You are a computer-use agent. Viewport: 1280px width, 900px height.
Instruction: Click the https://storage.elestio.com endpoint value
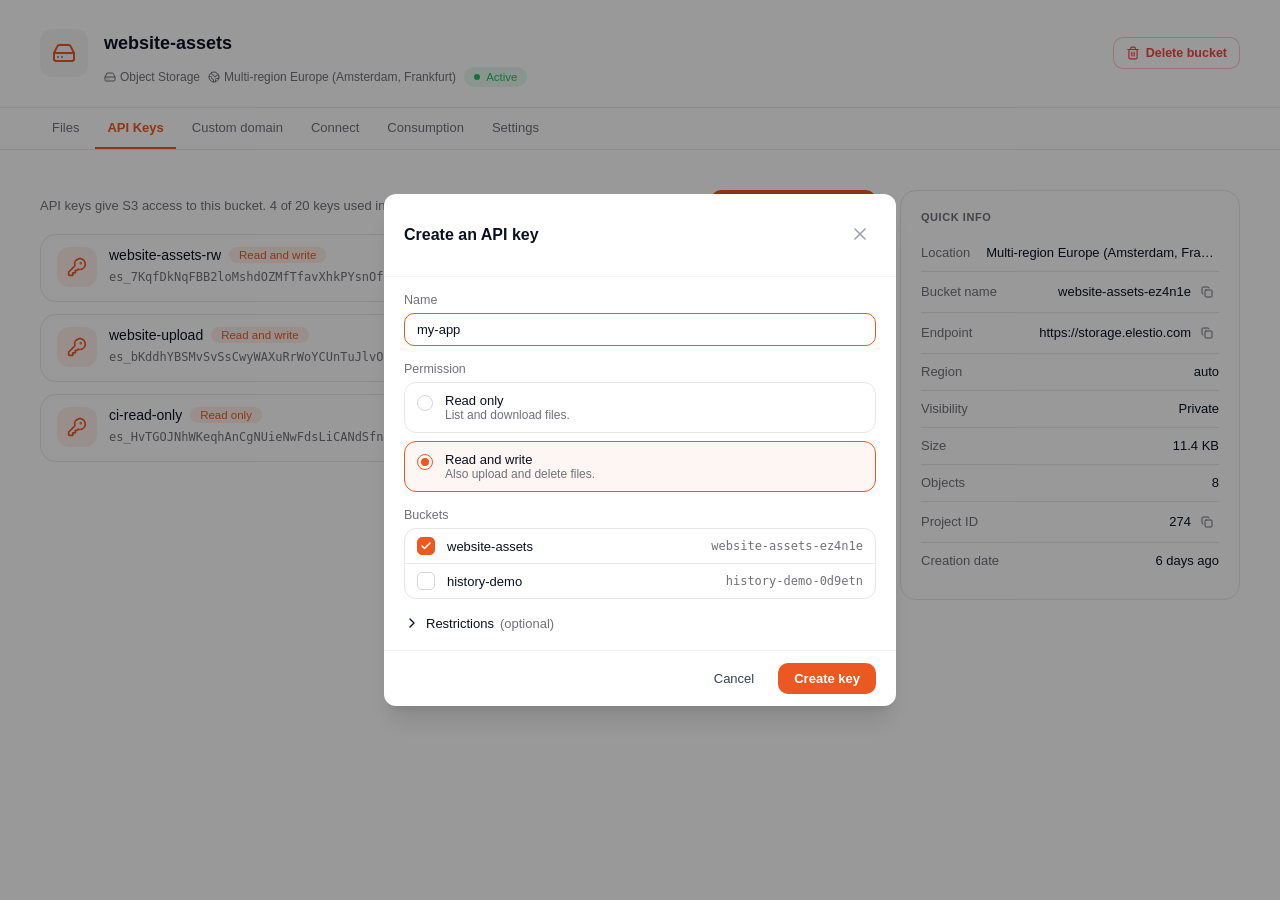point(1115,333)
